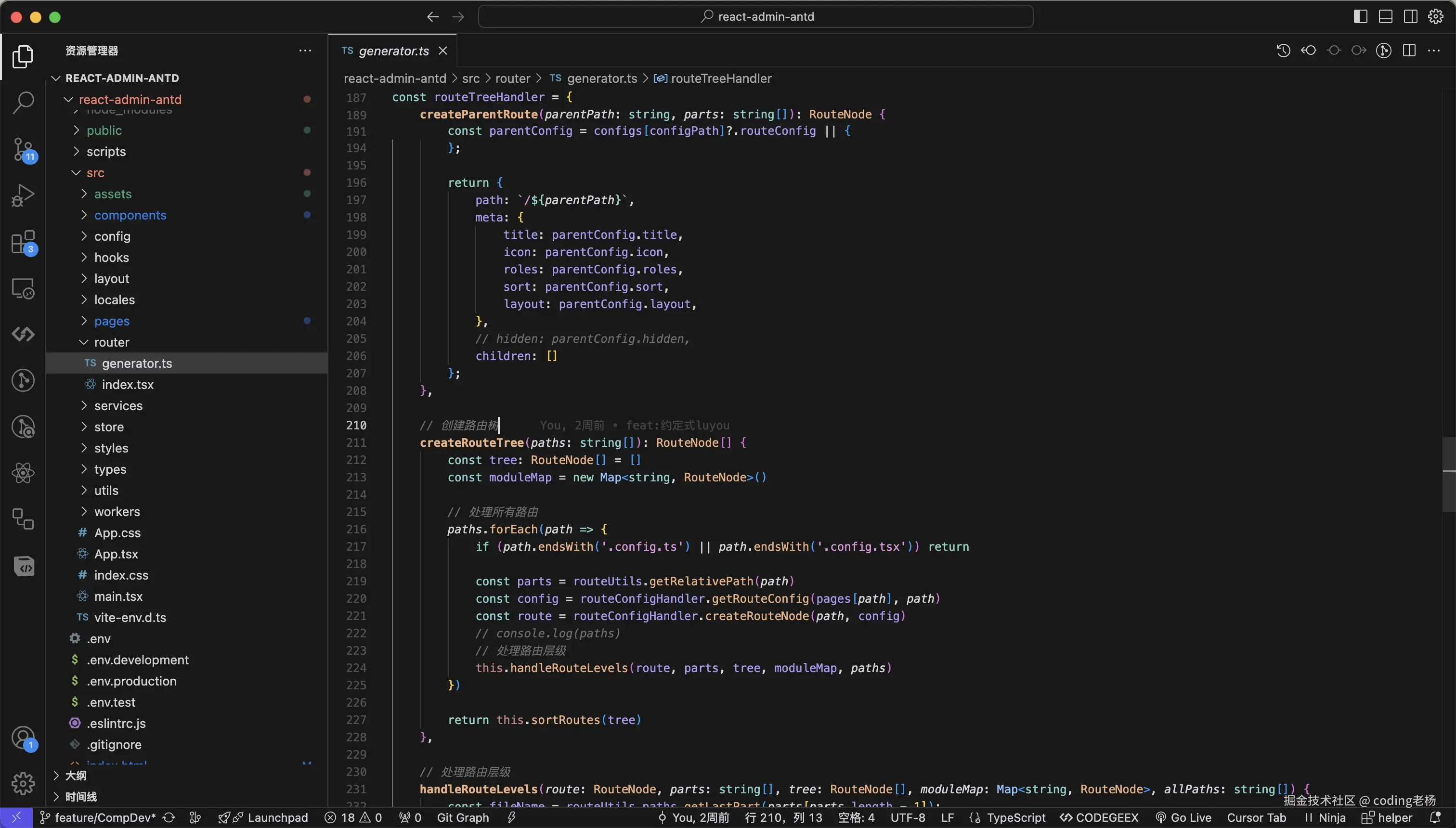Open Run and Debug view
The image size is (1456, 828).
pos(23,195)
